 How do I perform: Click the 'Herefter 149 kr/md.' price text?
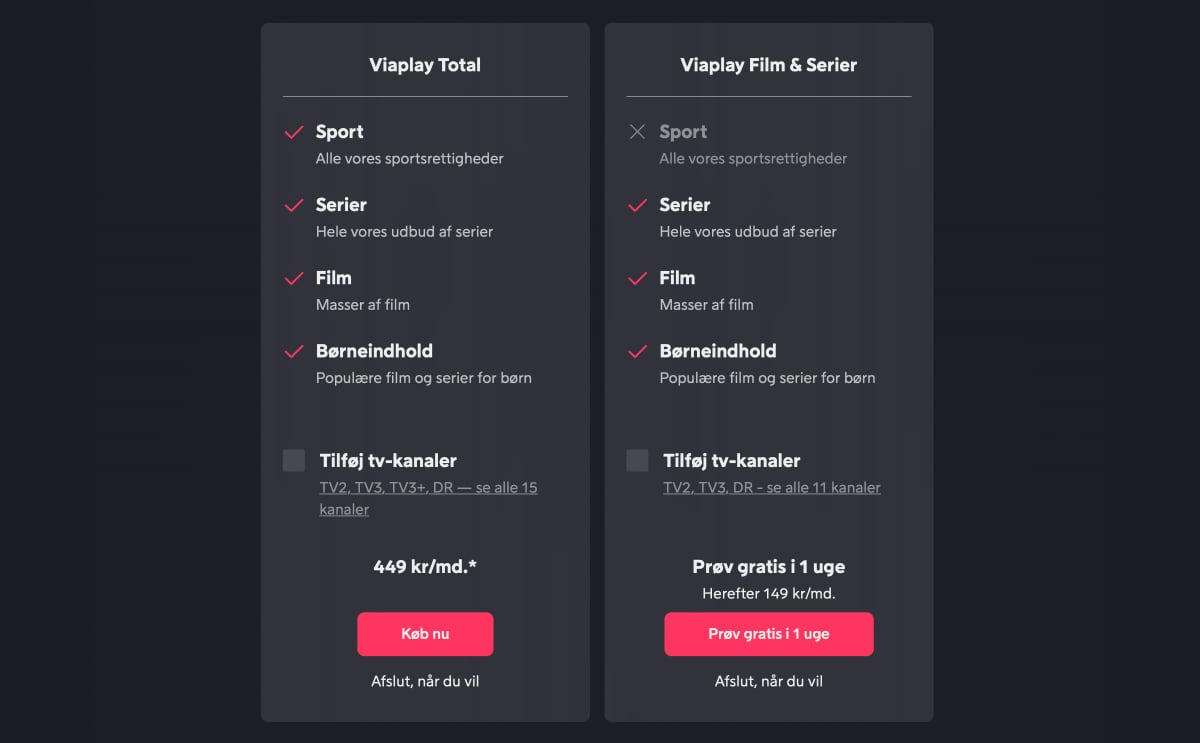click(768, 593)
